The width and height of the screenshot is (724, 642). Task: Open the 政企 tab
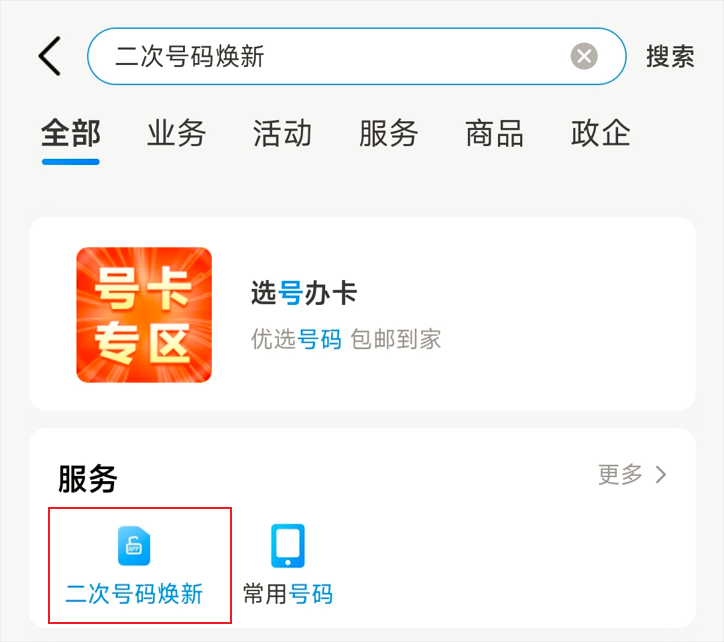click(600, 133)
